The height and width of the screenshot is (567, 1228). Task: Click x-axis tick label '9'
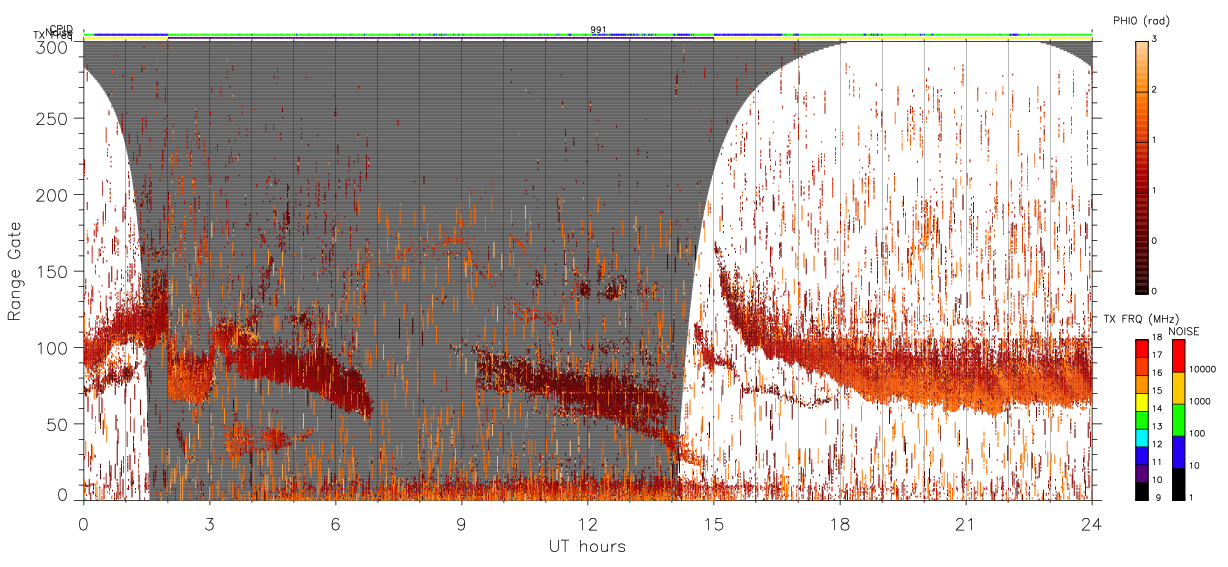(x=461, y=524)
